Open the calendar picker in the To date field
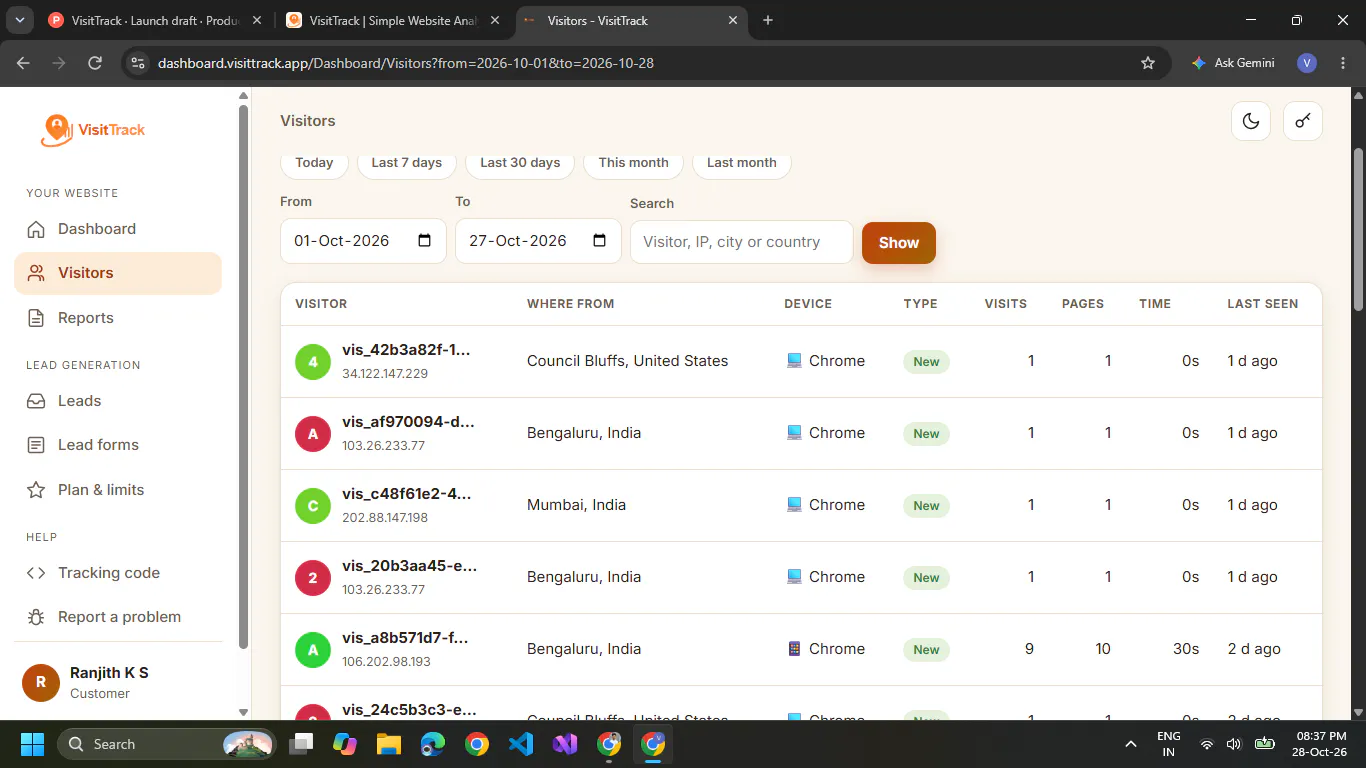The height and width of the screenshot is (768, 1366). (599, 241)
